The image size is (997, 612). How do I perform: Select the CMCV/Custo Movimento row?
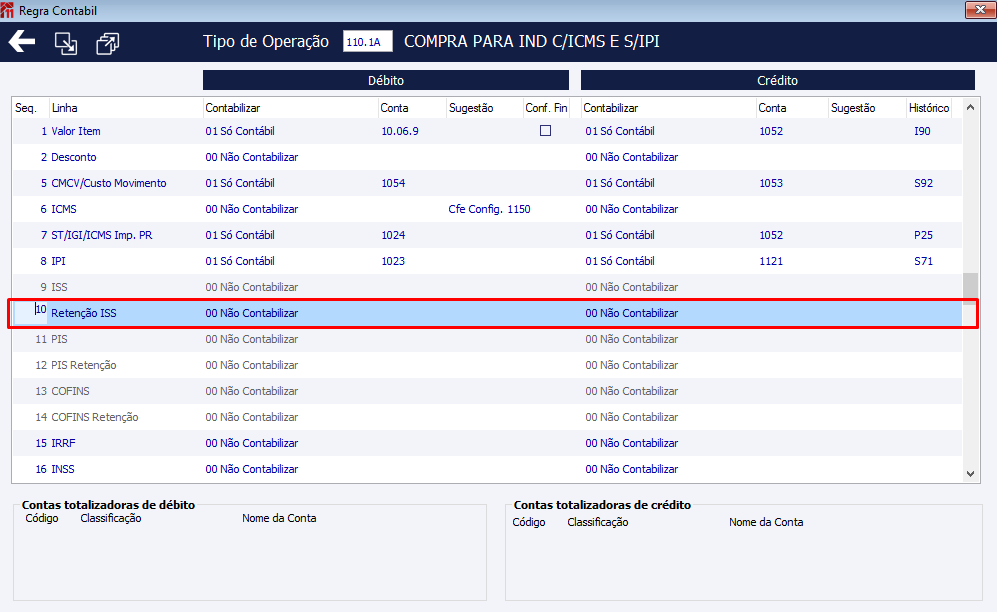(x=487, y=183)
